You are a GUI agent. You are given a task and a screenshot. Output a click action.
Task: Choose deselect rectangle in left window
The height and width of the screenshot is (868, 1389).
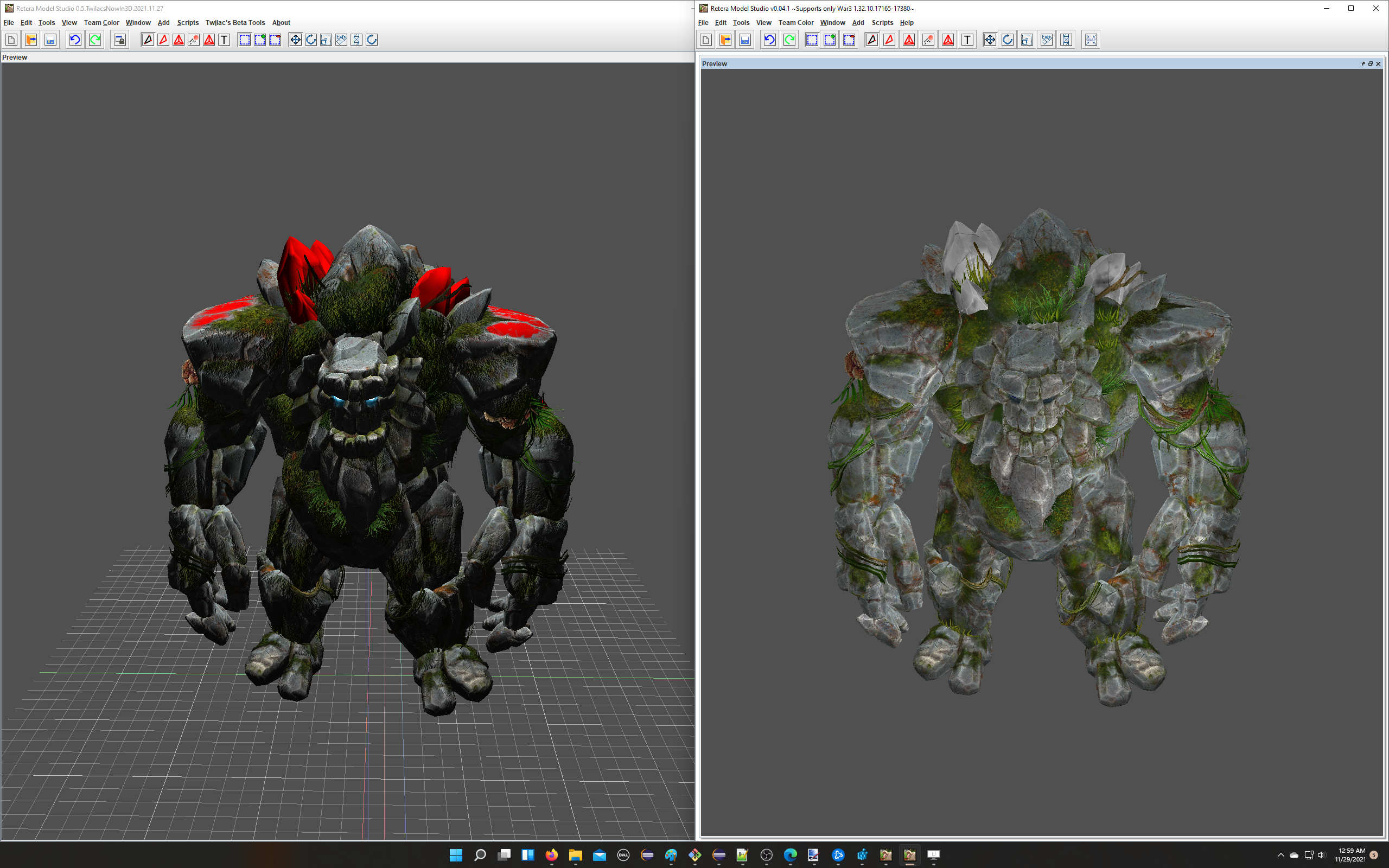coord(276,40)
